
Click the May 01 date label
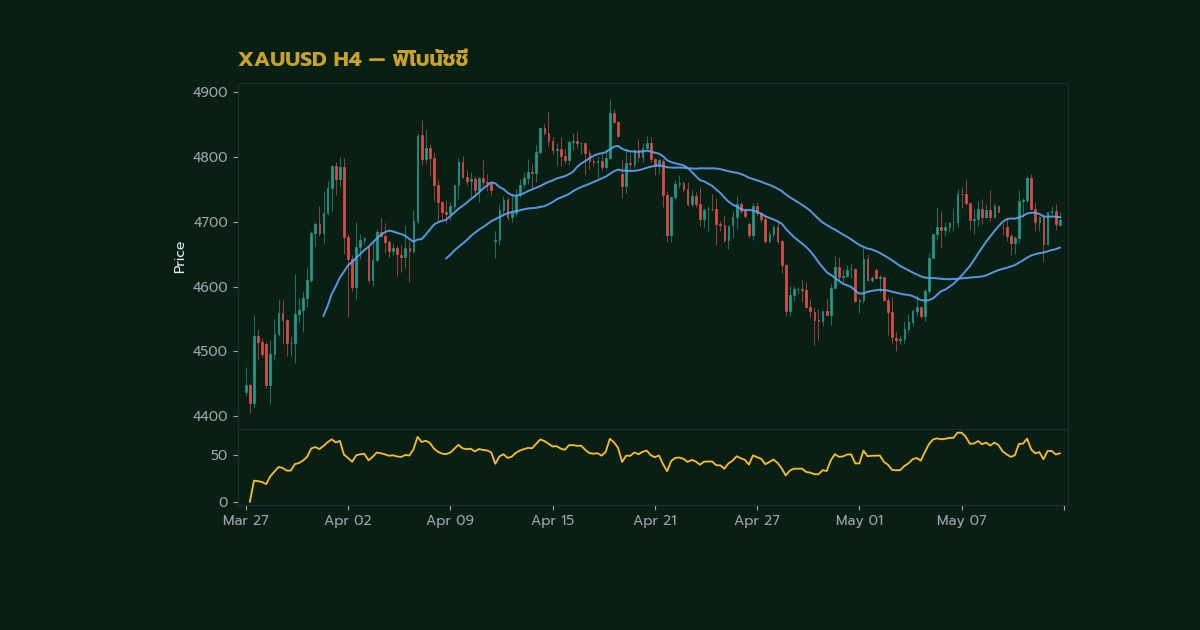[860, 521]
